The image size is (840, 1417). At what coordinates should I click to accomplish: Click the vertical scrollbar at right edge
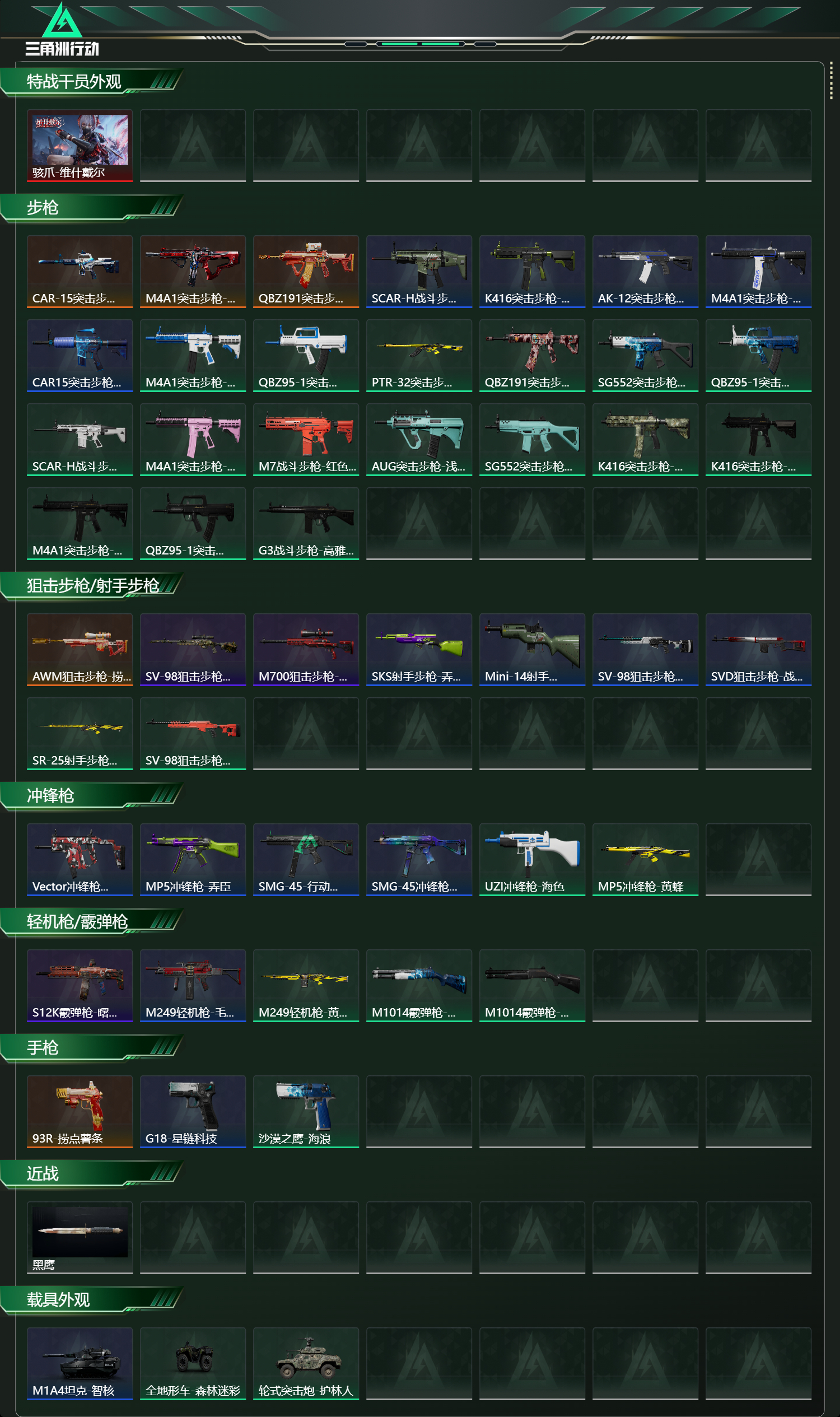tap(831, 81)
